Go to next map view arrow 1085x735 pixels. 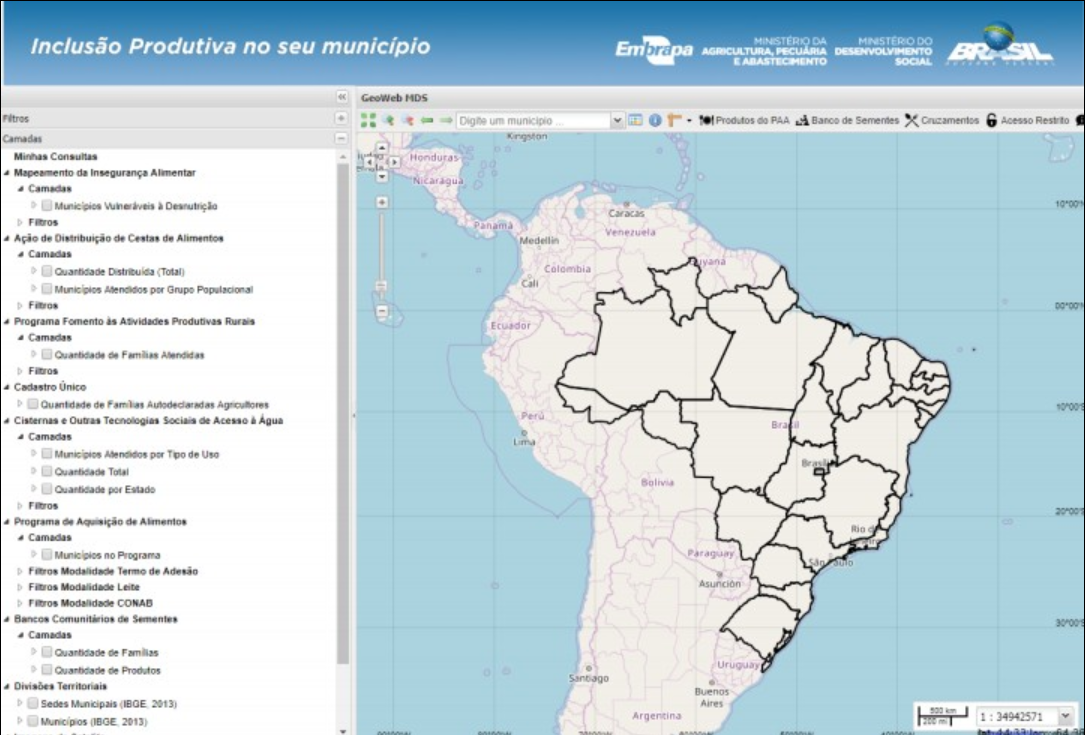pos(446,120)
